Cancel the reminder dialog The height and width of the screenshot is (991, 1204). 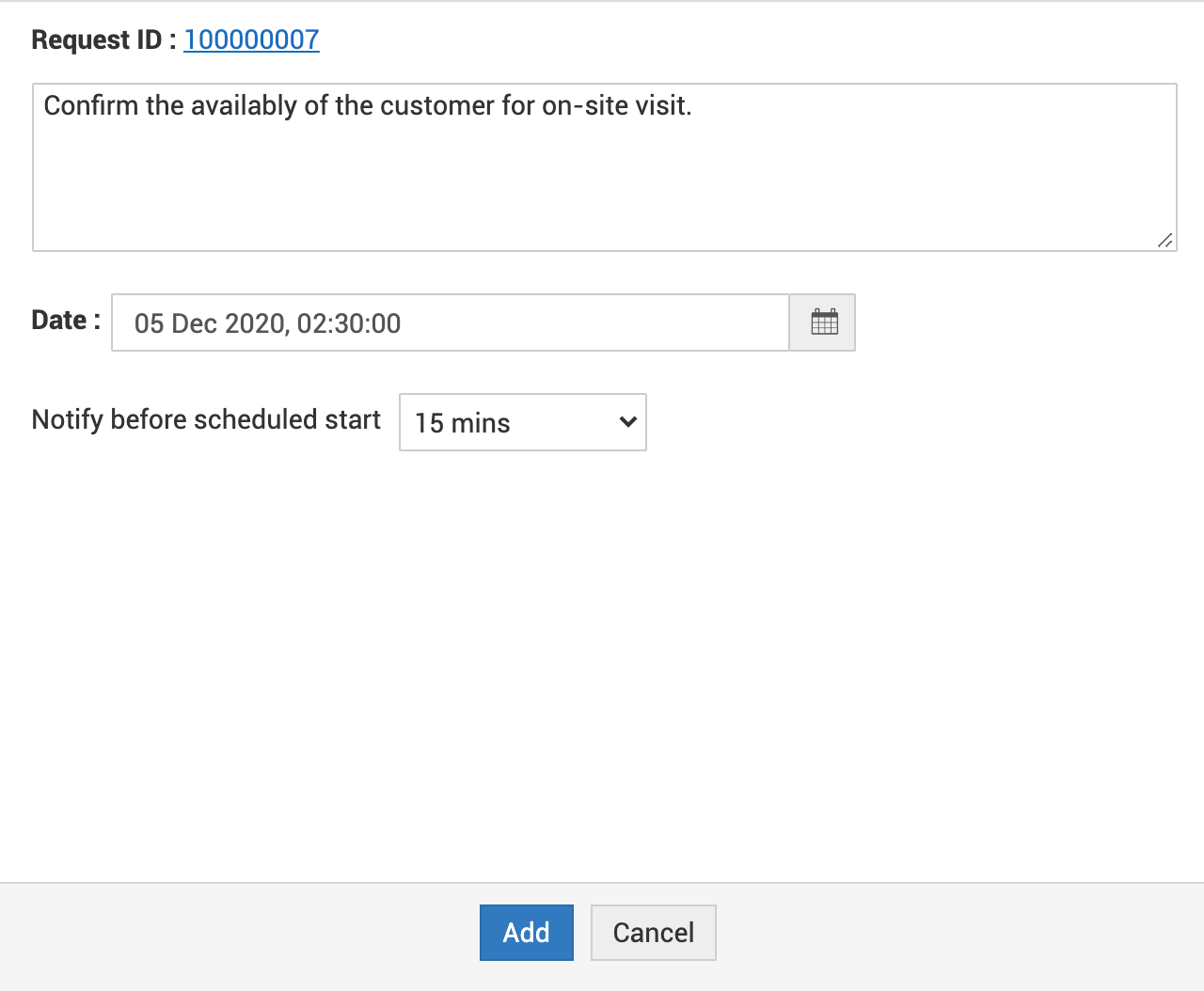point(653,933)
